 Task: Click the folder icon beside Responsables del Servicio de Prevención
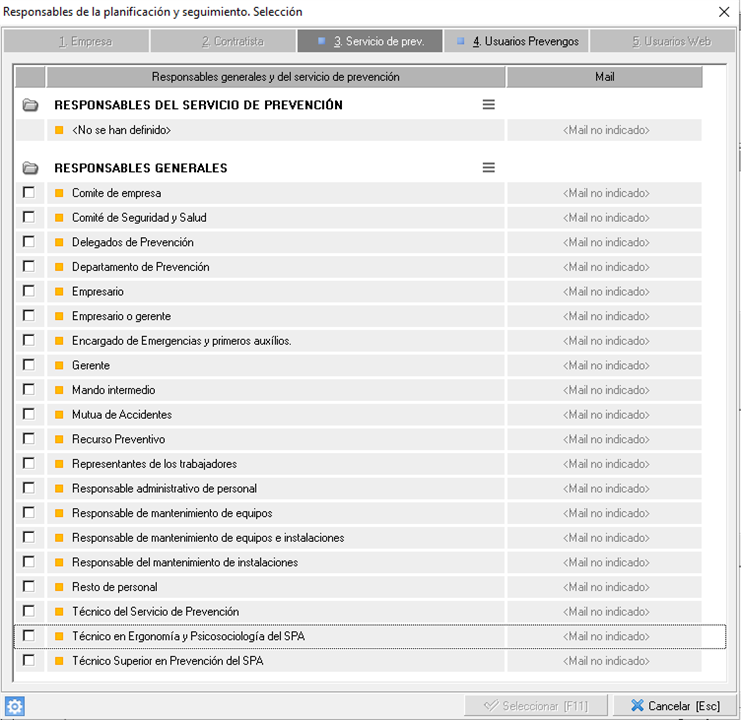[30, 105]
